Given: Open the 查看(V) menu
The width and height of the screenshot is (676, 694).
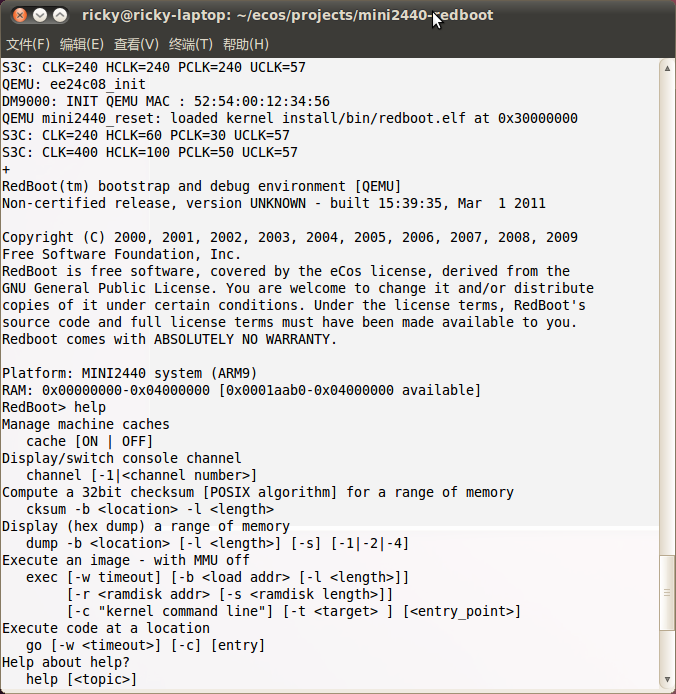Looking at the screenshot, I should pyautogui.click(x=136, y=44).
